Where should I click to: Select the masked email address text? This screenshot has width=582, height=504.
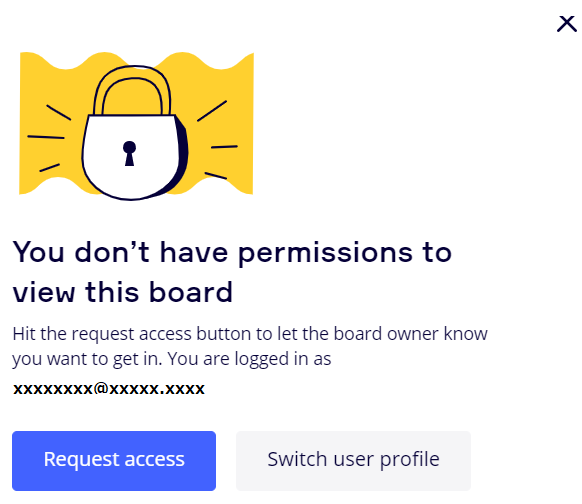click(109, 389)
